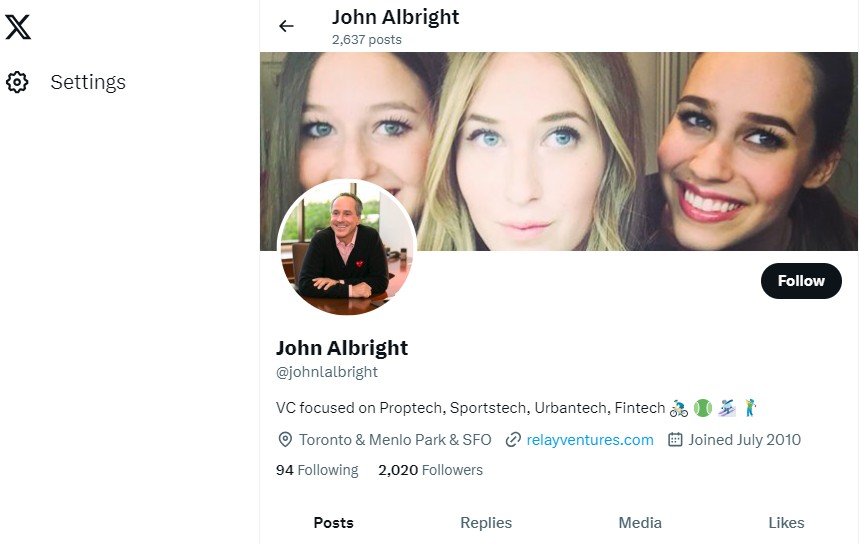860x544 pixels.
Task: Open the relayventures.com link
Action: (x=590, y=440)
